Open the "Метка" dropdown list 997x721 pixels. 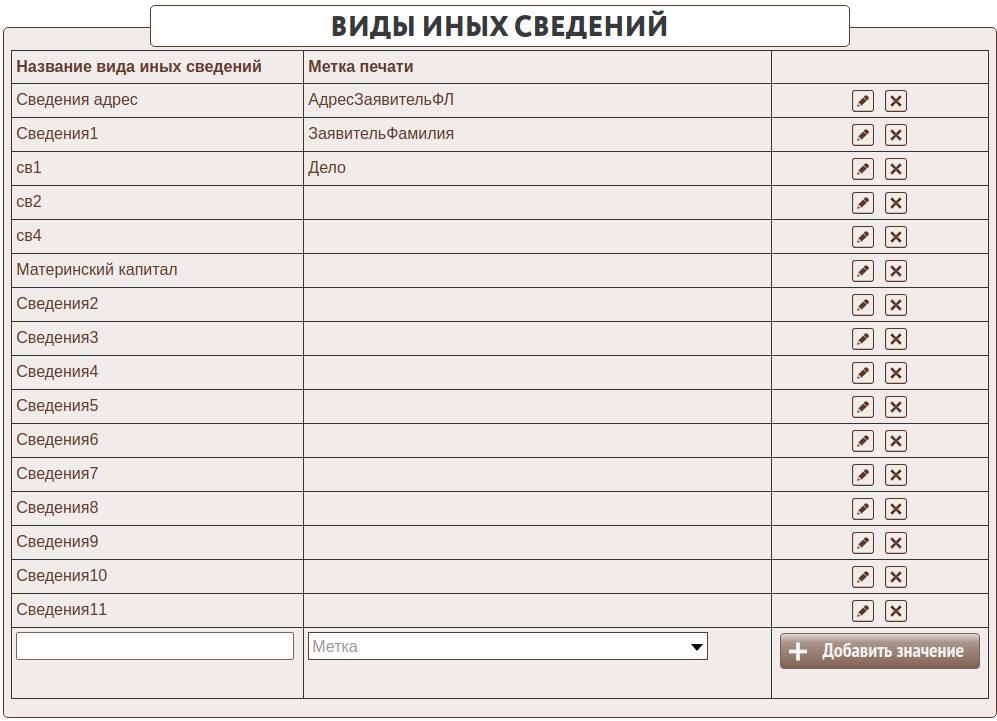[507, 647]
